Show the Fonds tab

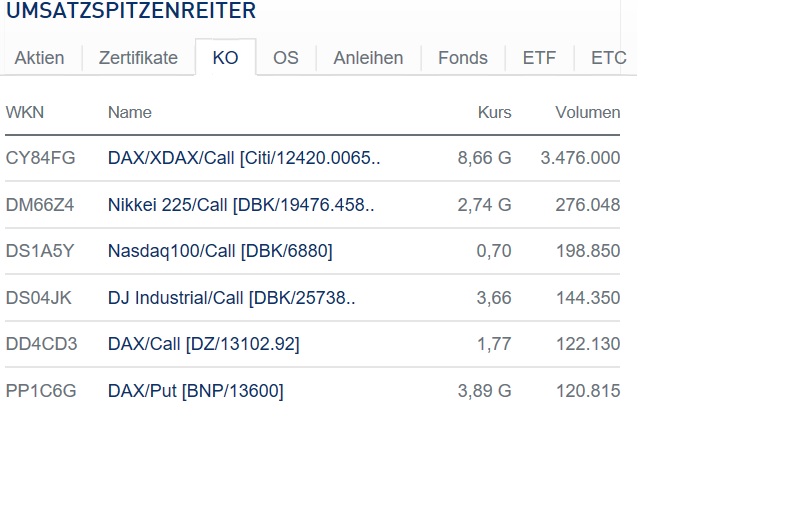[x=463, y=58]
